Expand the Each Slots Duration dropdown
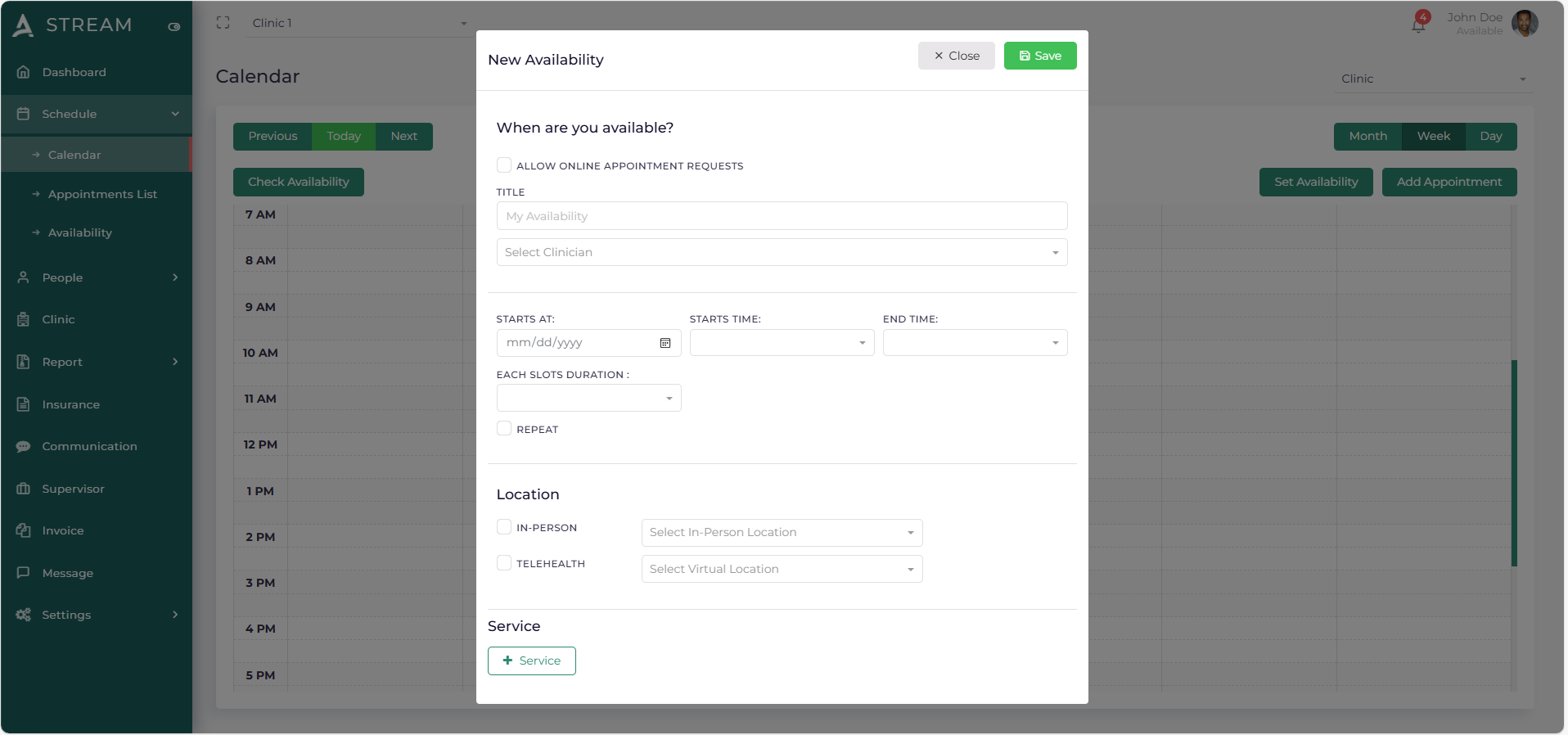Viewport: 1568px width, 735px height. [x=588, y=399]
